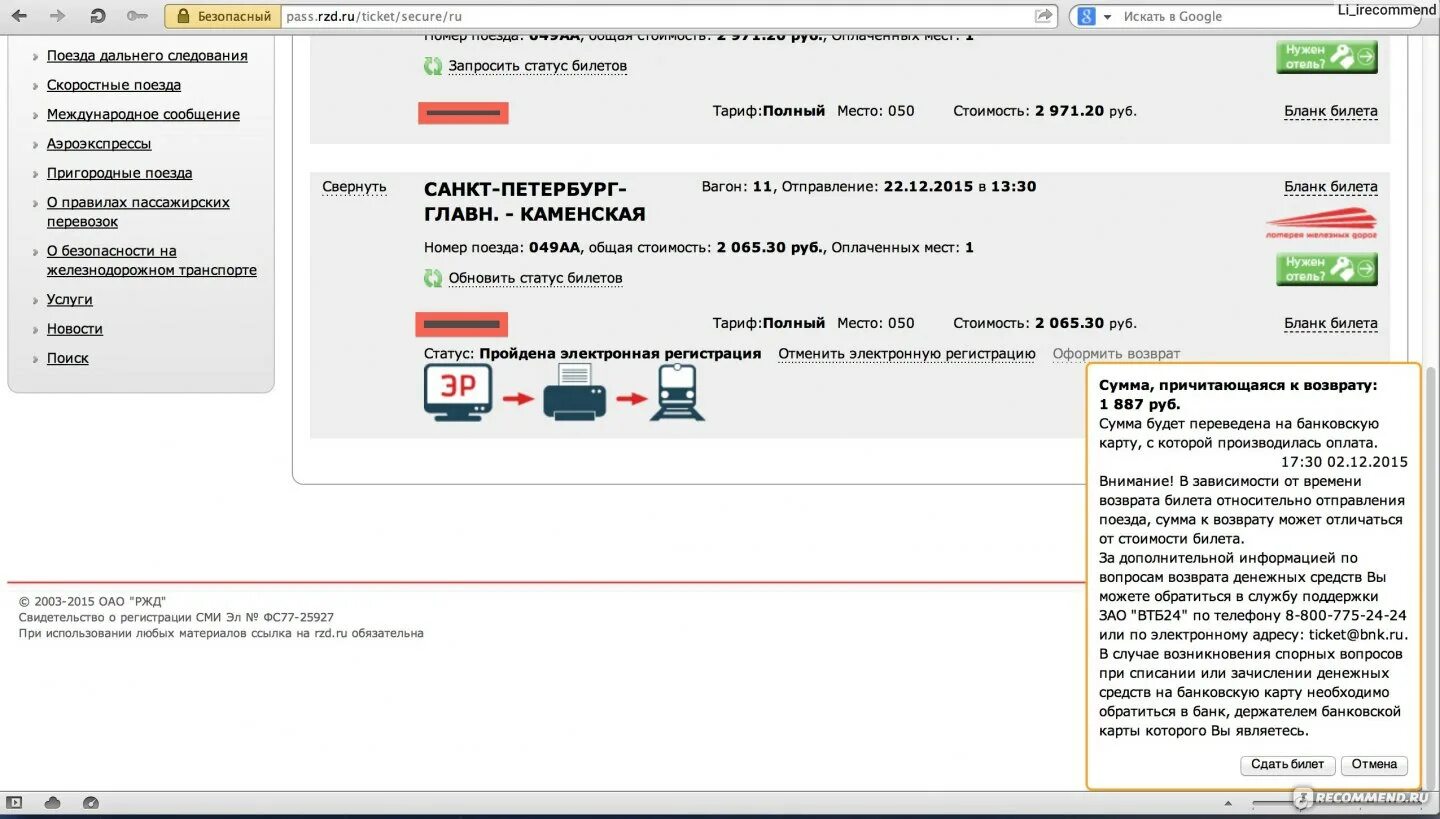Go forward with the browser forward arrow

point(58,16)
